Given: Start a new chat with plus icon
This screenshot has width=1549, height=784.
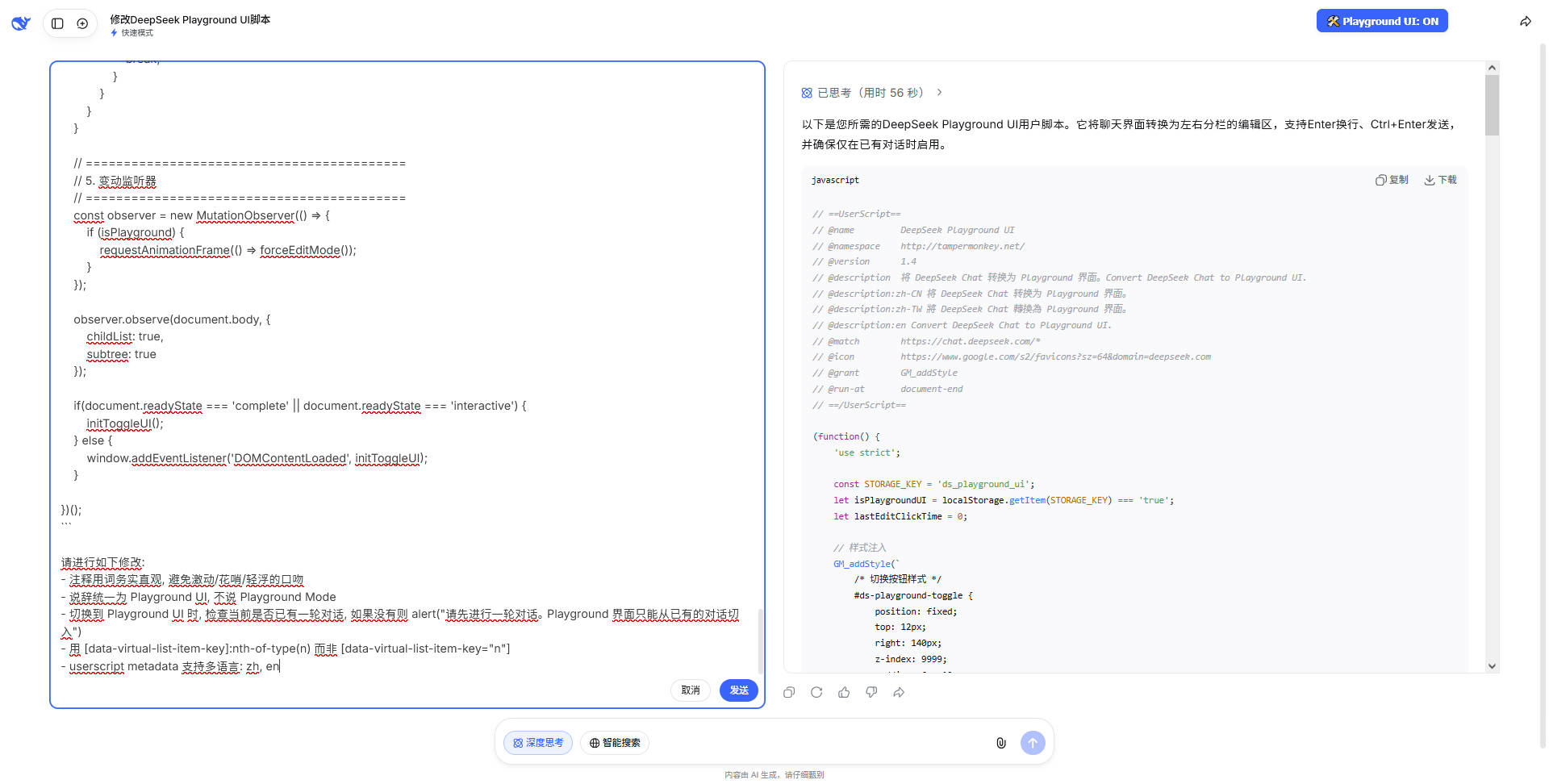Looking at the screenshot, I should [x=82, y=23].
